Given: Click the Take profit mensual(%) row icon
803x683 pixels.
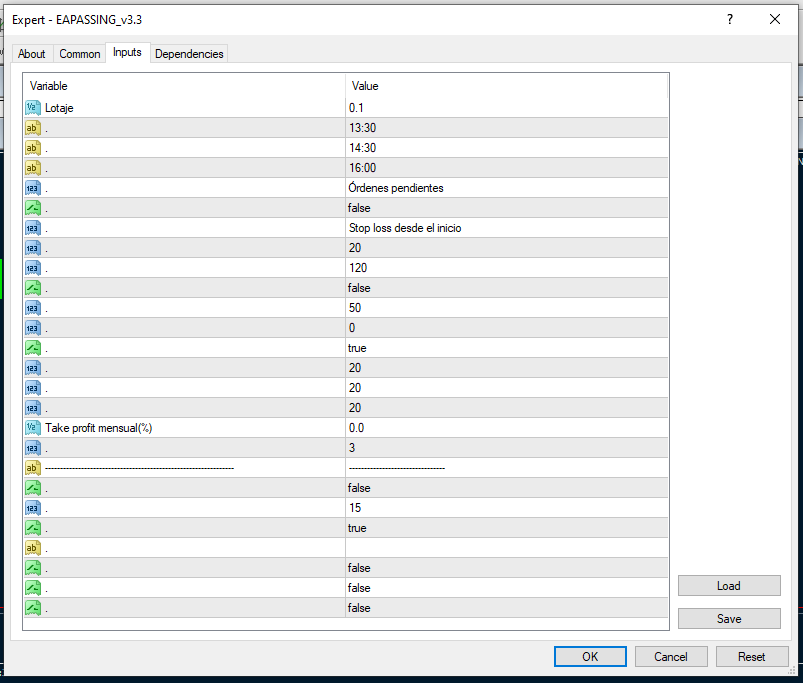Looking at the screenshot, I should tap(33, 428).
